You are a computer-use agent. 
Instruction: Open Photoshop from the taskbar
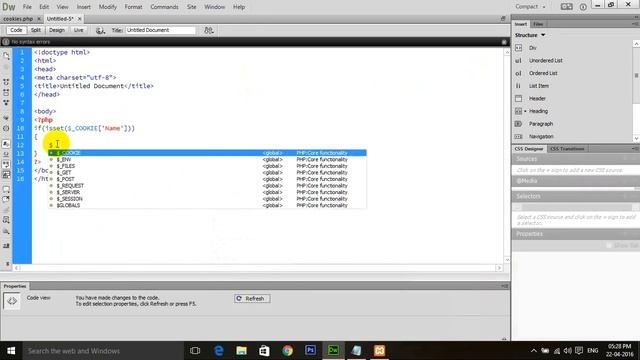(310, 351)
